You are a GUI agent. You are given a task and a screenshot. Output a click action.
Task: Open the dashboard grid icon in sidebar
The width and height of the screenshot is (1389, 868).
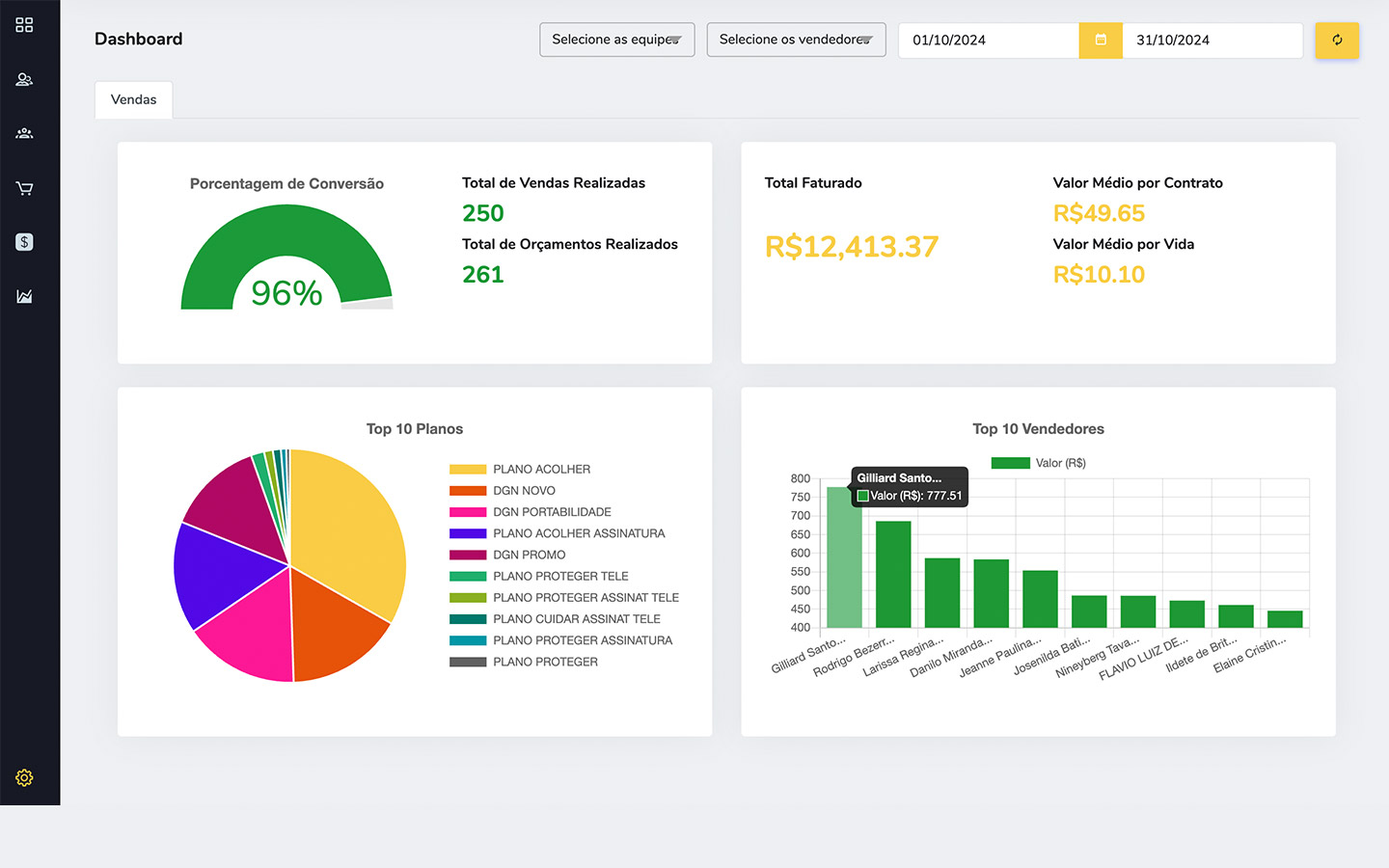pos(24,25)
